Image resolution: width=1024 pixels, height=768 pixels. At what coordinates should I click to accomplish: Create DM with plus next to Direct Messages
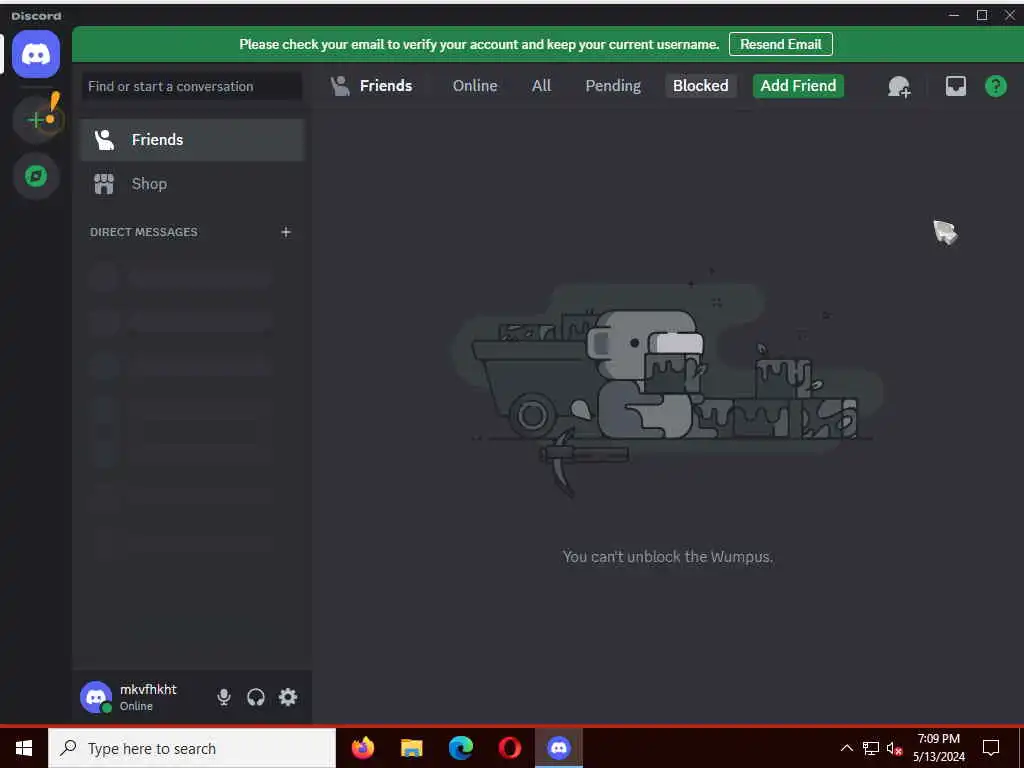coord(285,232)
